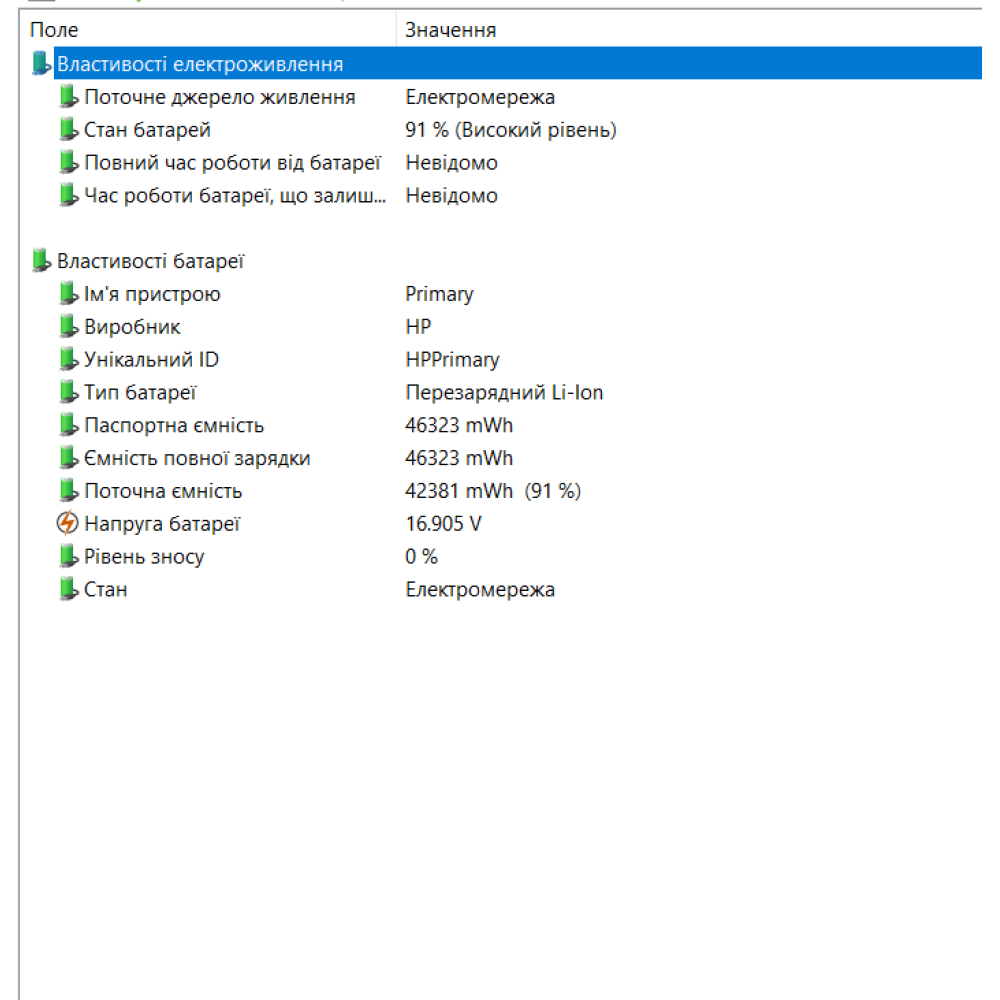Viewport: 1000px width, 1000px height.
Task: Click the HPPrimary value
Action: pyautogui.click(x=452, y=359)
